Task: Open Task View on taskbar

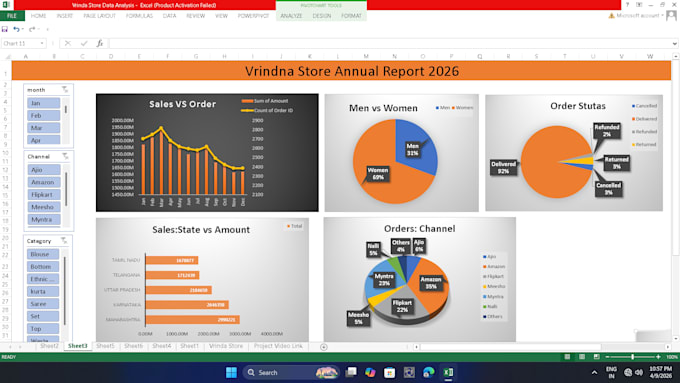Action: pos(351,373)
